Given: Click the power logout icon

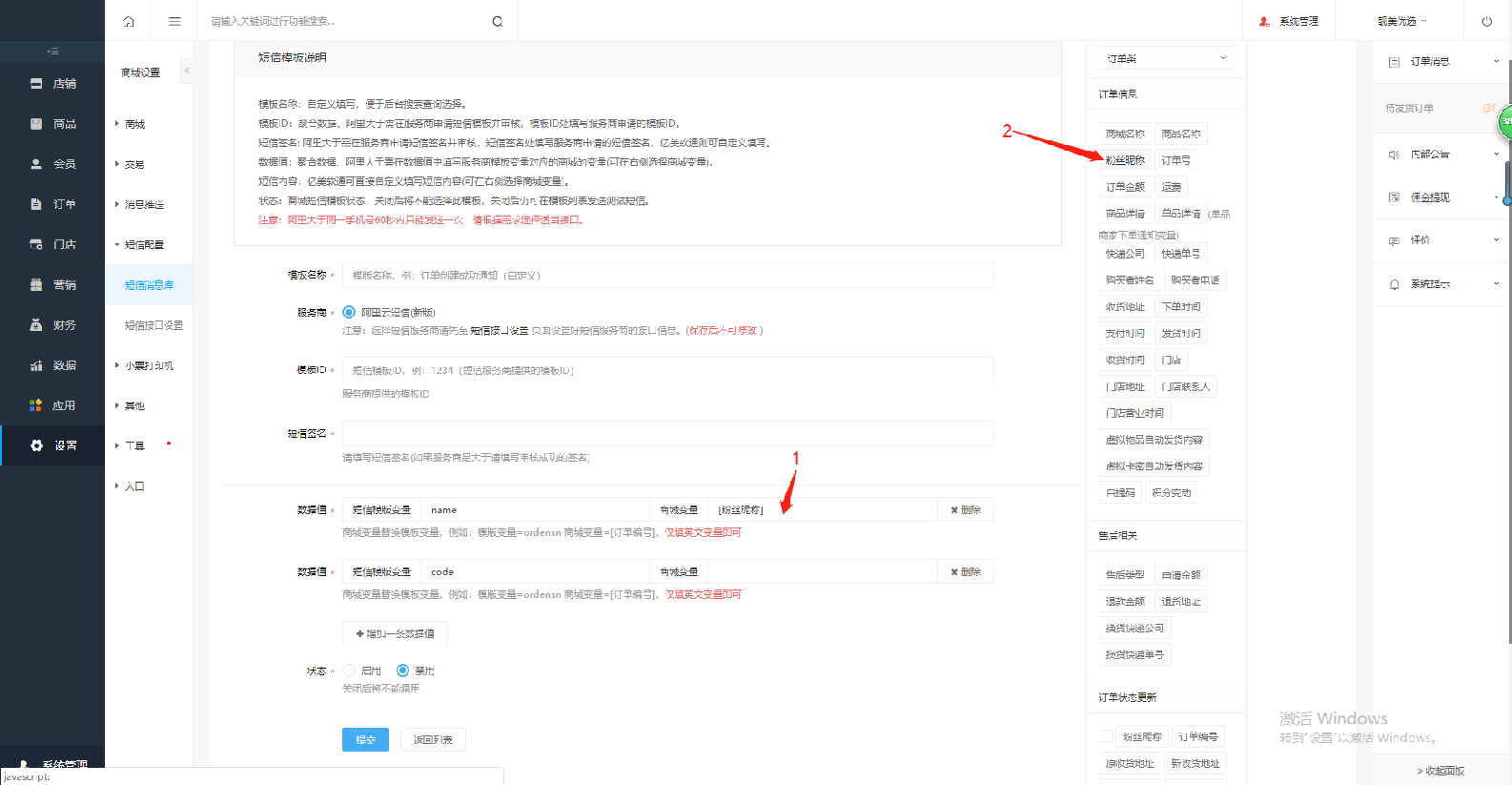Looking at the screenshot, I should point(1487,21).
